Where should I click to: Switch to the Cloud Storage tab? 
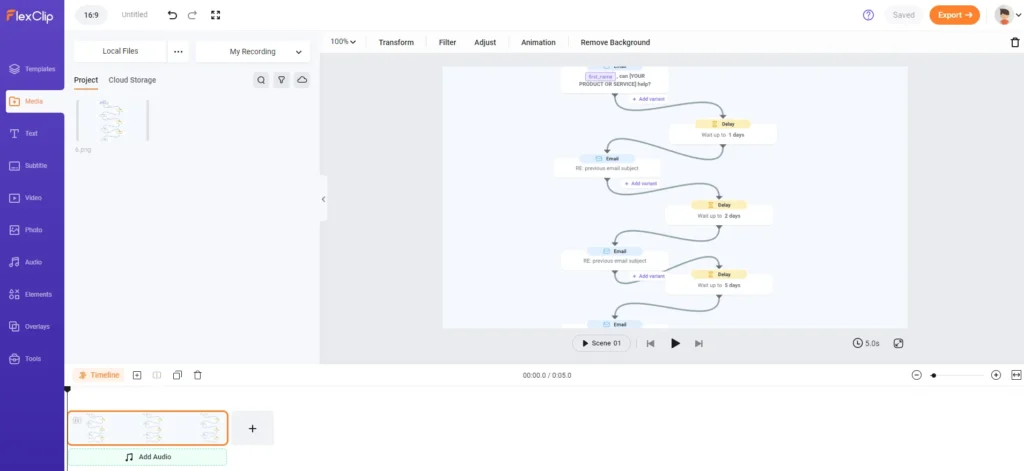132,80
